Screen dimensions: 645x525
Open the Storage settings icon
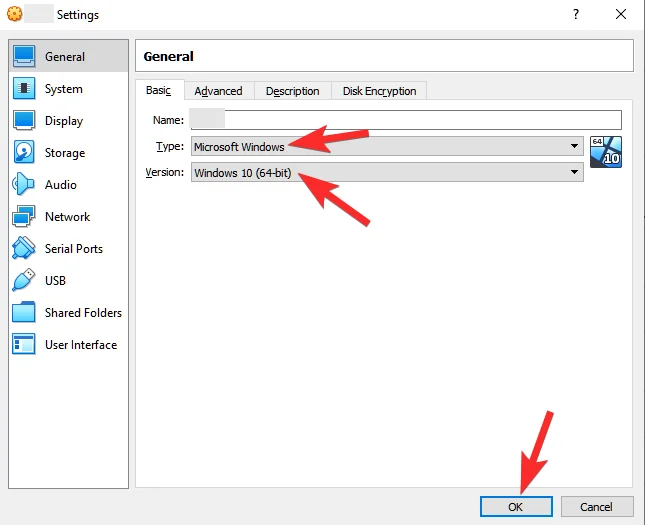click(x=25, y=153)
